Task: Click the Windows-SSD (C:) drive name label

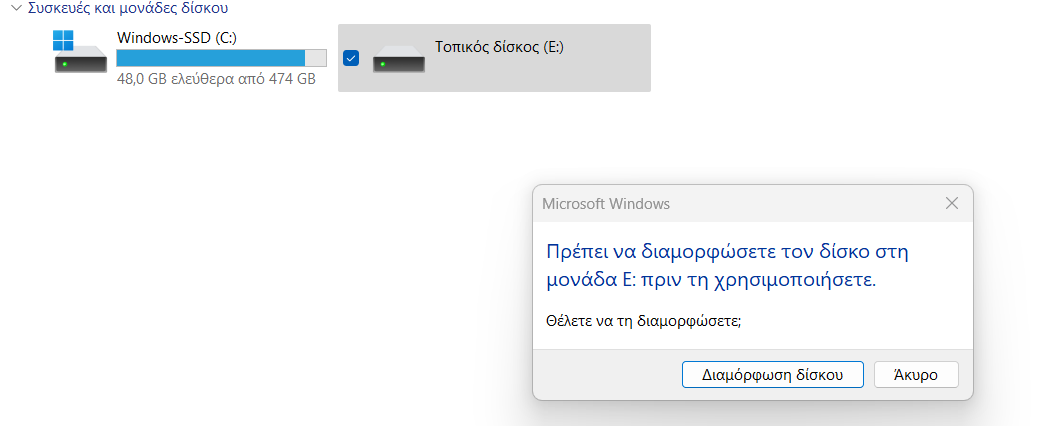Action: pos(177,38)
